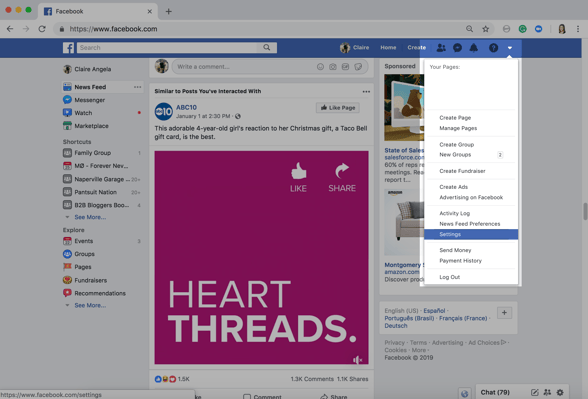
Task: Open Quick Help question mark icon
Action: tap(494, 48)
